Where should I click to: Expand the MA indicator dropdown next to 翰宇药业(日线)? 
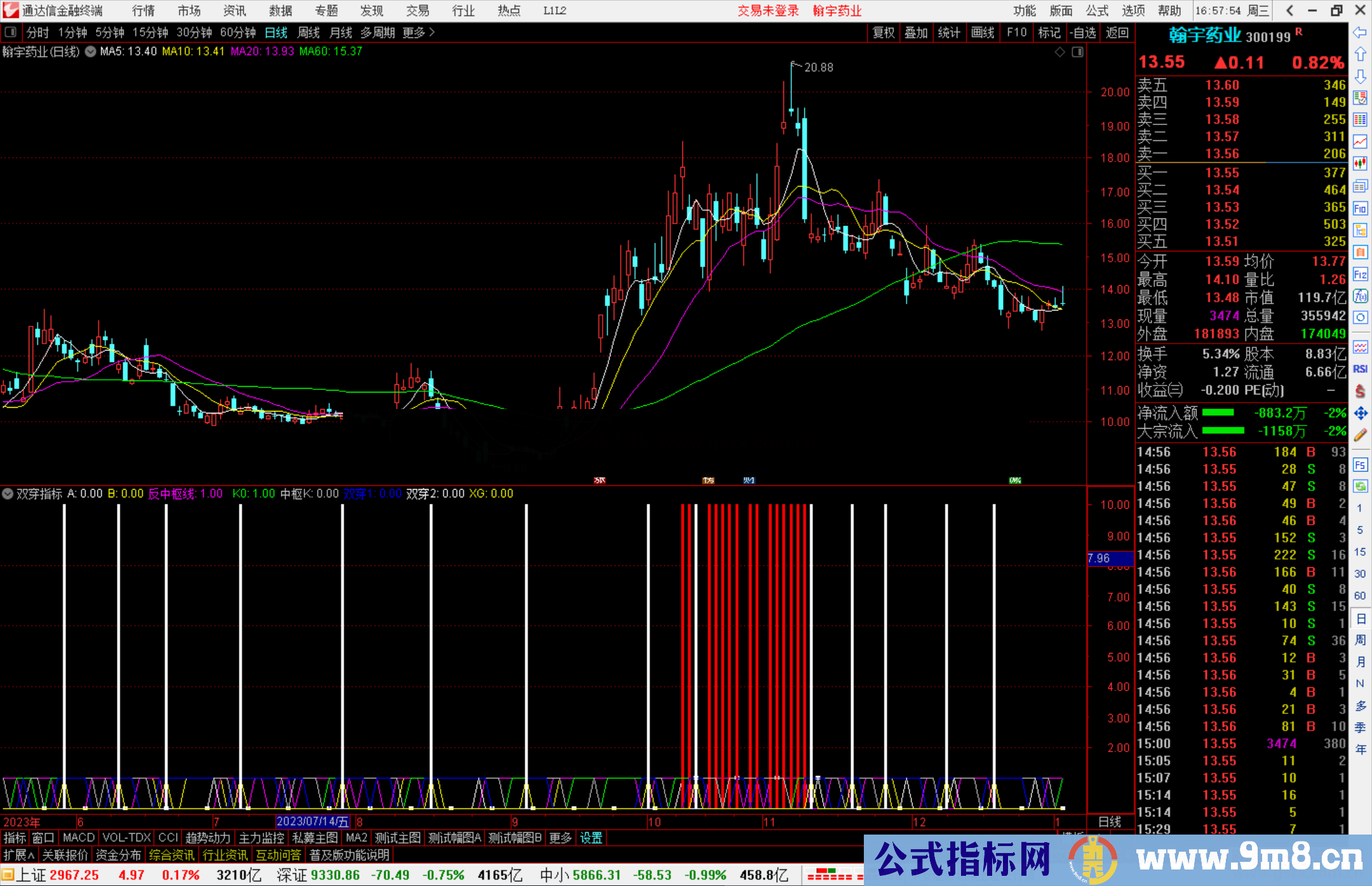[x=91, y=51]
